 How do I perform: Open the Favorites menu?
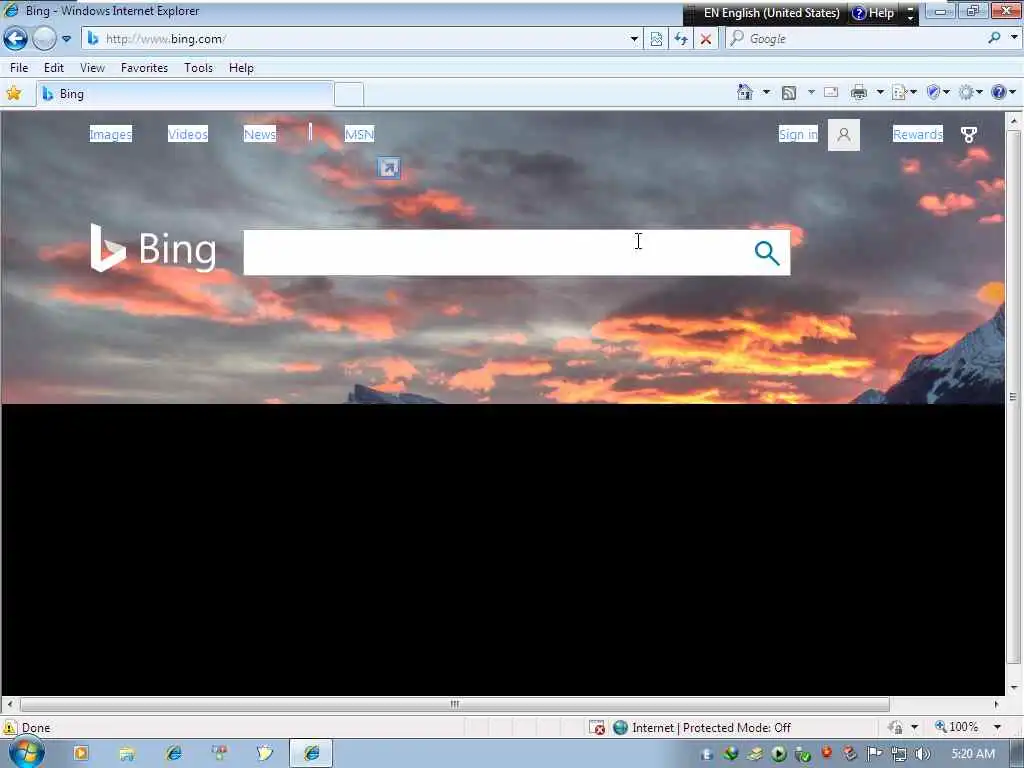144,68
